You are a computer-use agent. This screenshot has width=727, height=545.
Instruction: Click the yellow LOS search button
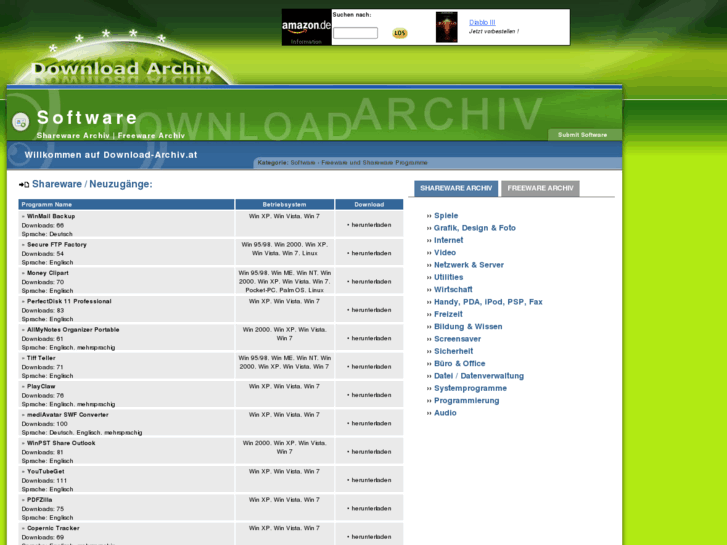pyautogui.click(x=399, y=33)
